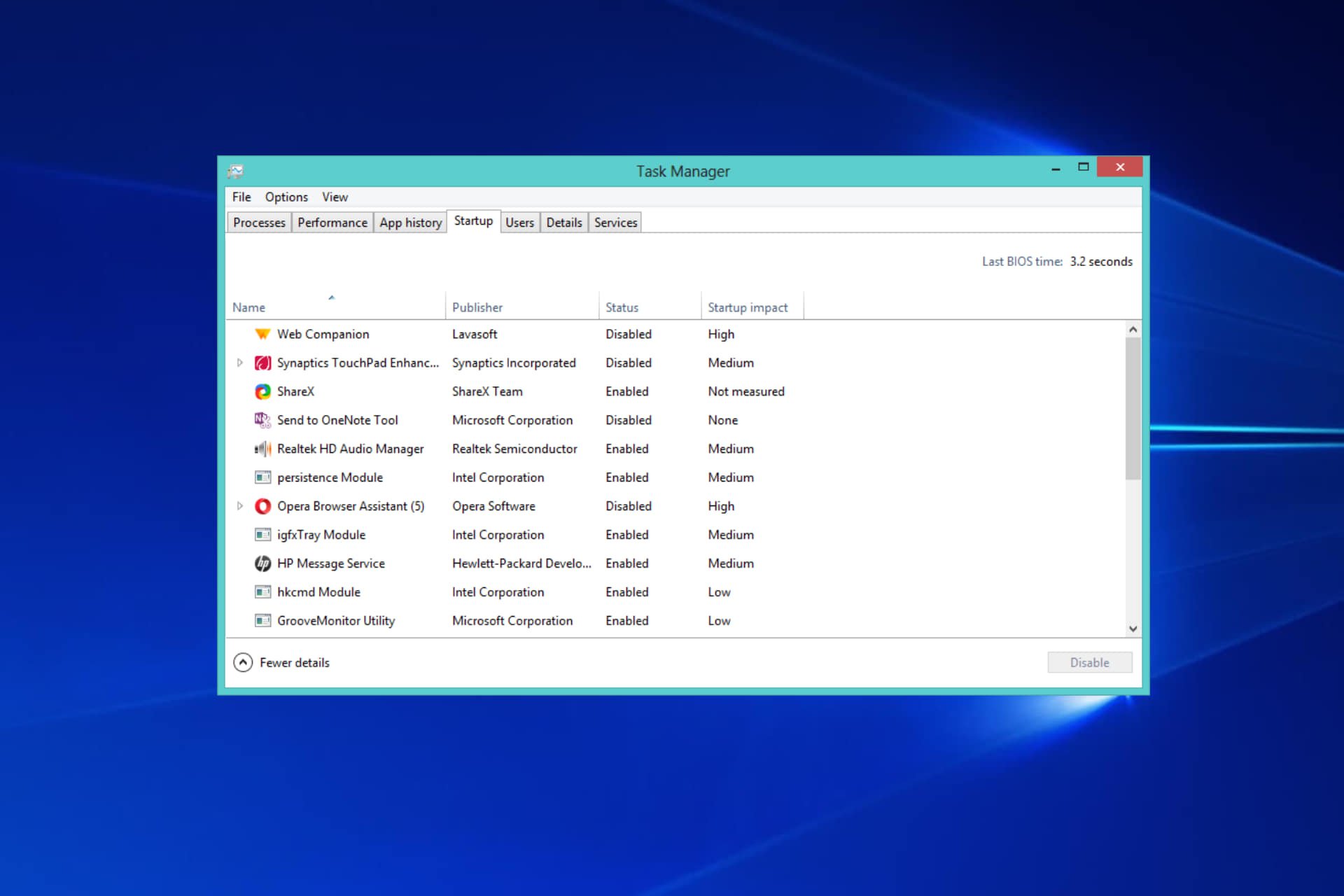
Task: Click the Send to OneNote Tool icon
Action: (262, 420)
